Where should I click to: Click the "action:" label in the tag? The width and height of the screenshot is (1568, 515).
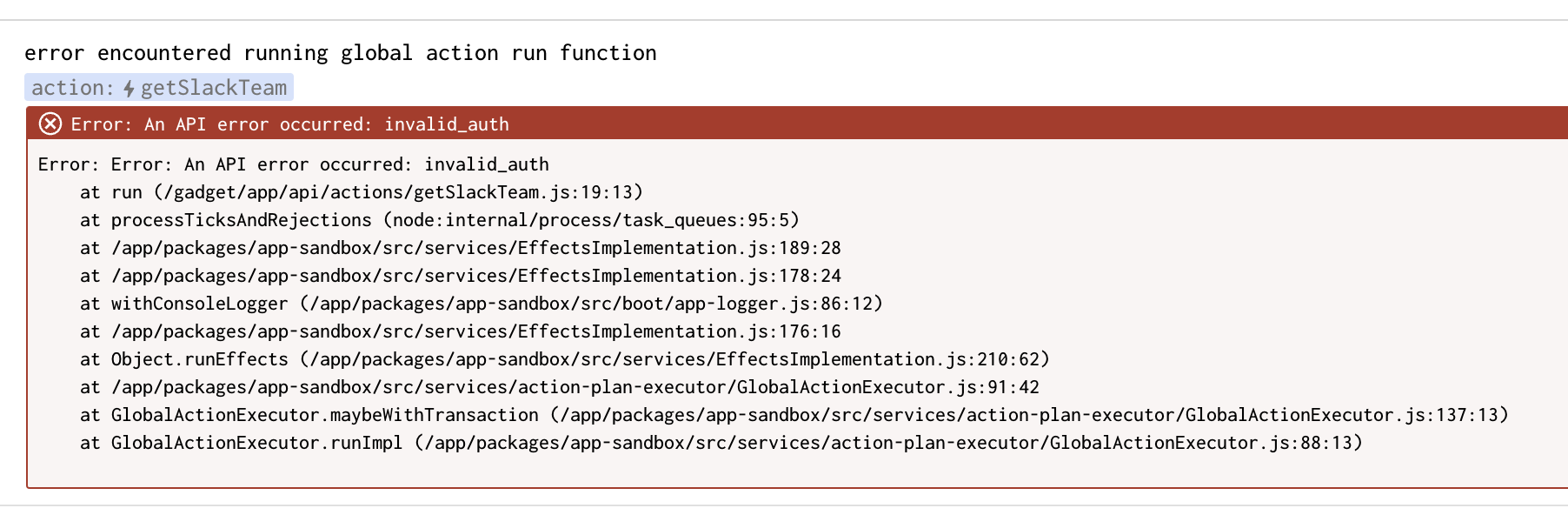pos(72,88)
